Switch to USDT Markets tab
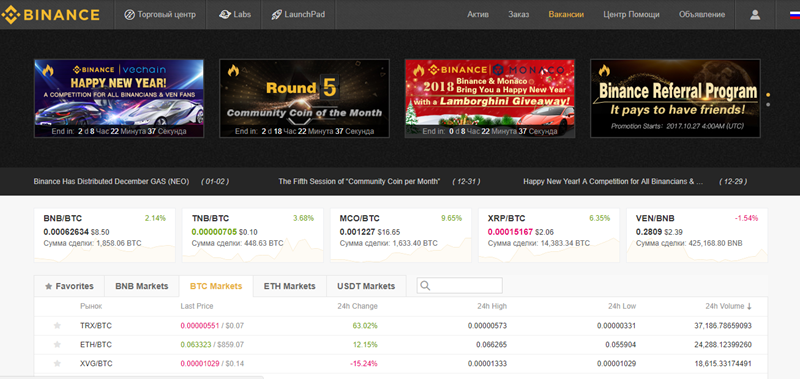This screenshot has width=800, height=379. point(366,286)
